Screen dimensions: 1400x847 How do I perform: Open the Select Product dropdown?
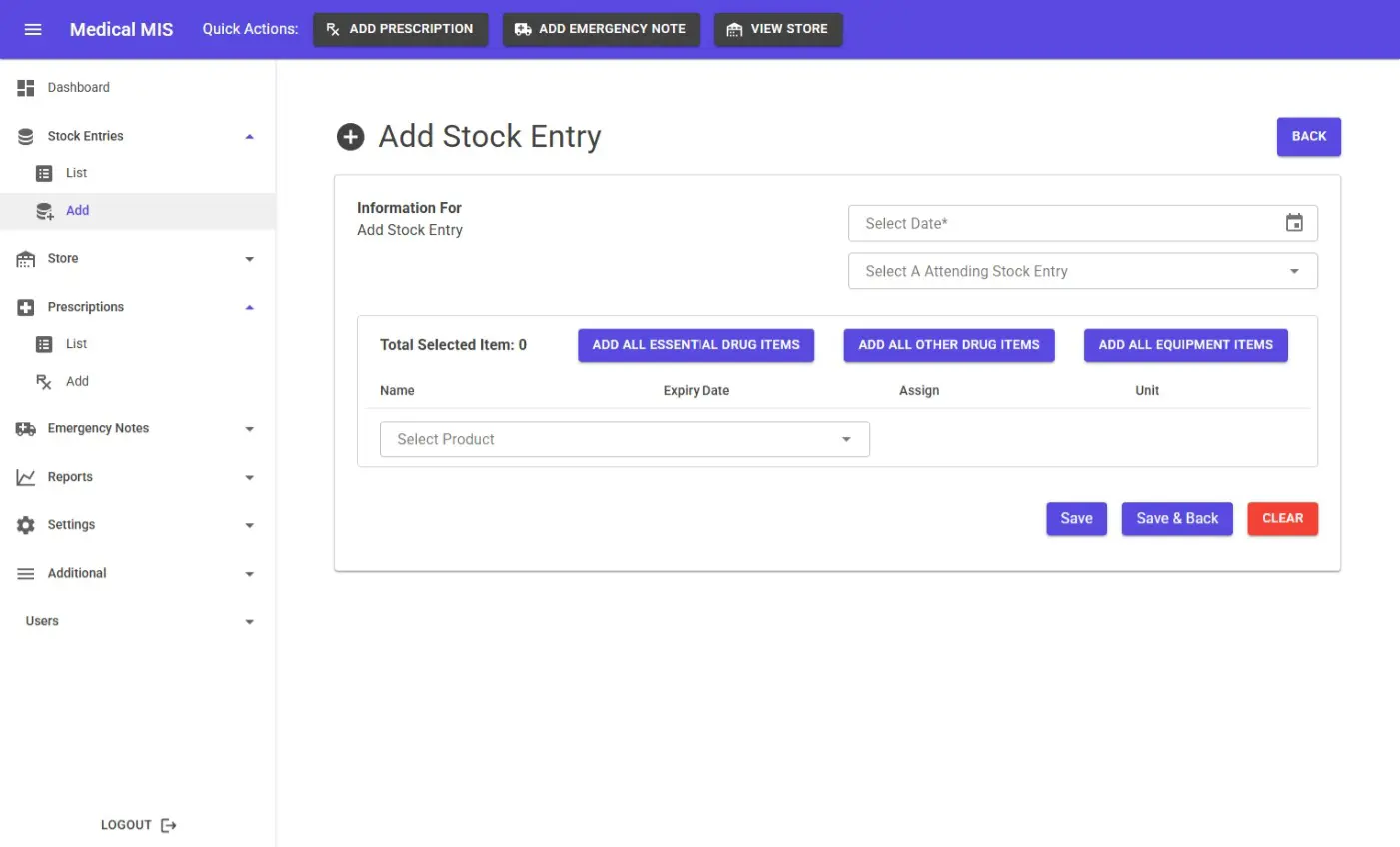pos(625,439)
